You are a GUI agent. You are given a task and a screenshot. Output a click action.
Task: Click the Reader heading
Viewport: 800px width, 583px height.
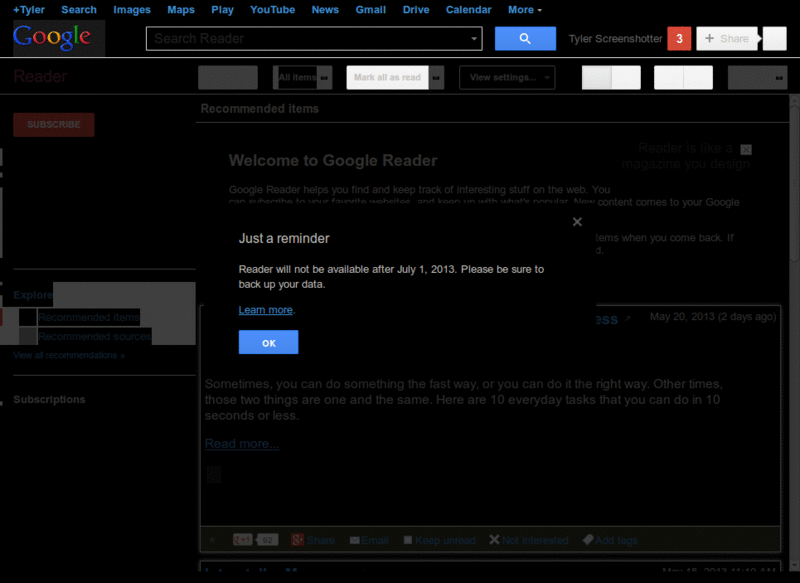[40, 77]
